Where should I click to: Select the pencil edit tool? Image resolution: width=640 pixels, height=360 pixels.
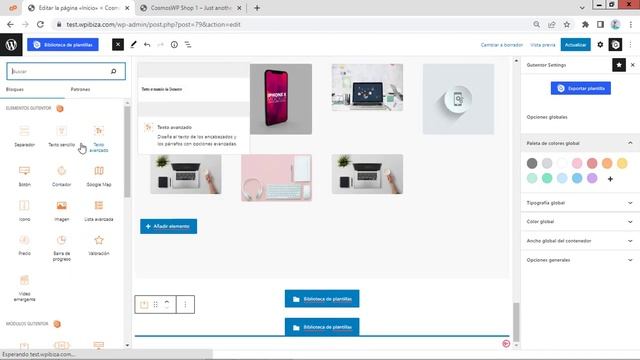[x=133, y=44]
